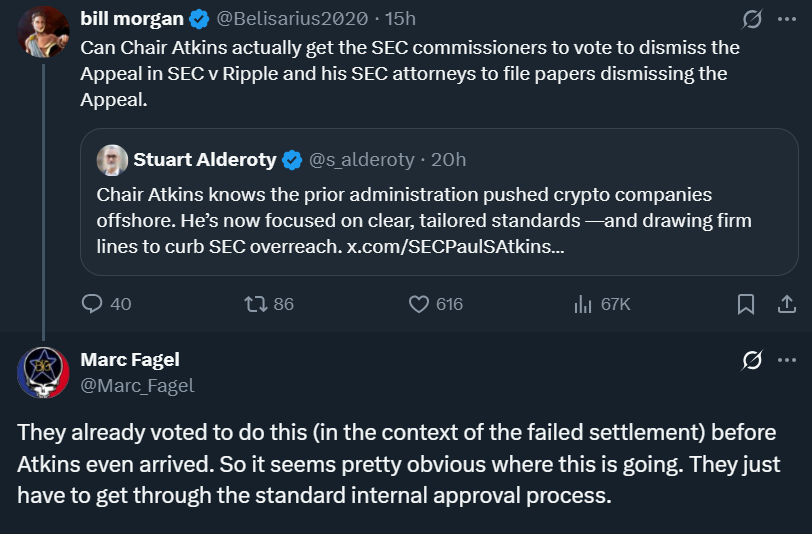
Task: Open bill morgan's profile picture
Action: (x=43, y=32)
